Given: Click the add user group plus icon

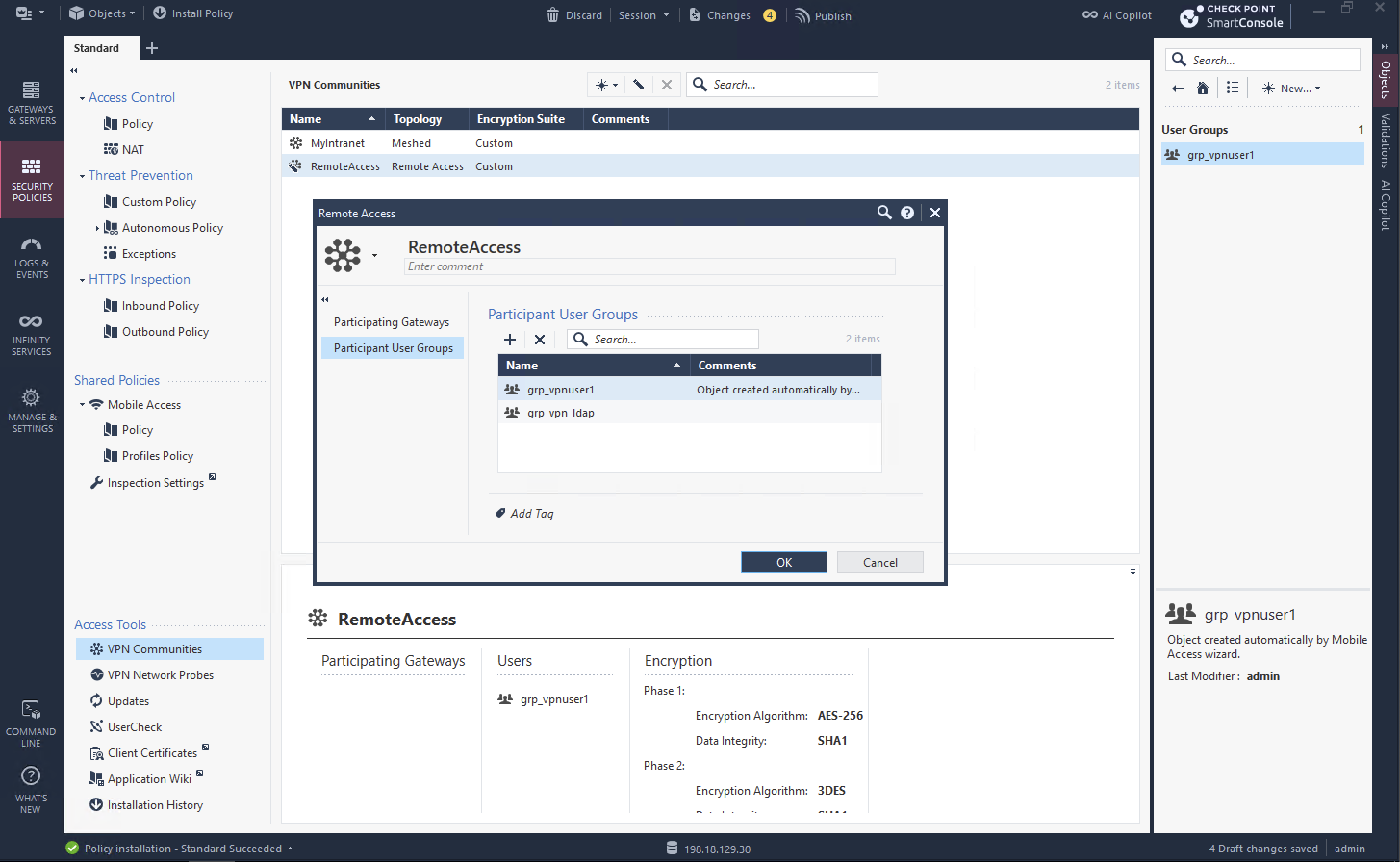Looking at the screenshot, I should [x=509, y=340].
